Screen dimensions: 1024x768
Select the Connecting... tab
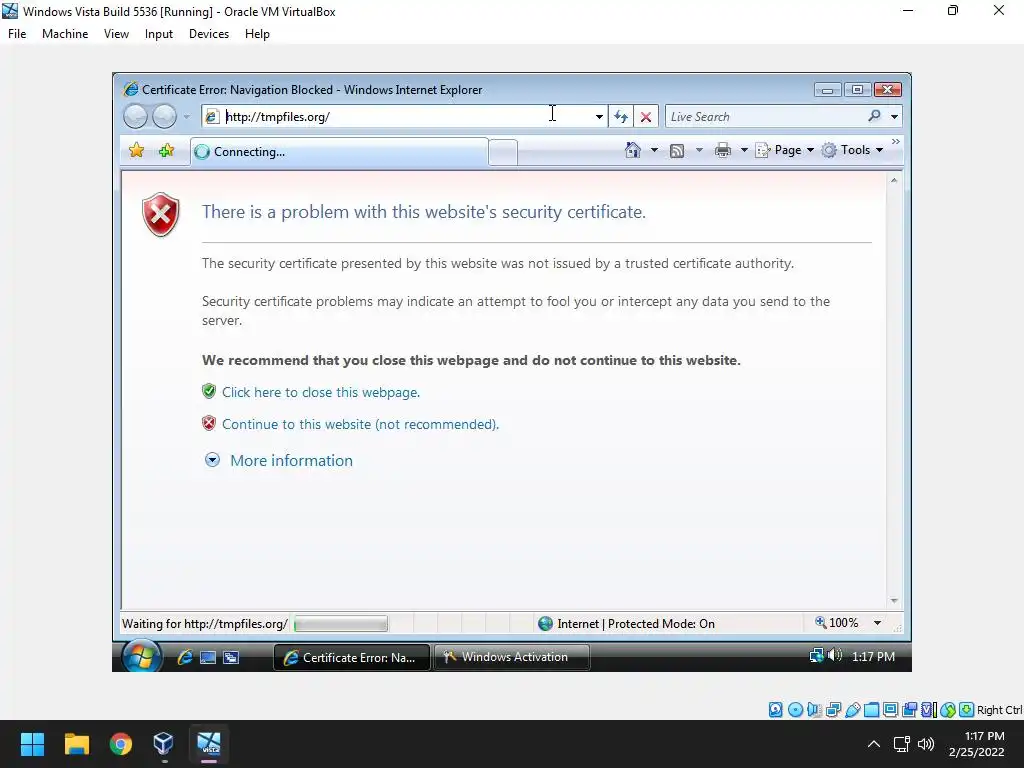(x=339, y=152)
